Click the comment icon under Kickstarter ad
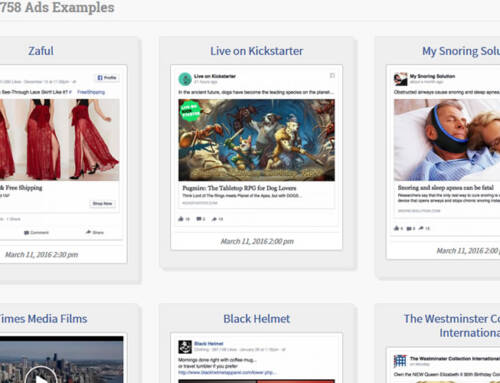Viewport: 500px width, 383px height. click(x=199, y=219)
